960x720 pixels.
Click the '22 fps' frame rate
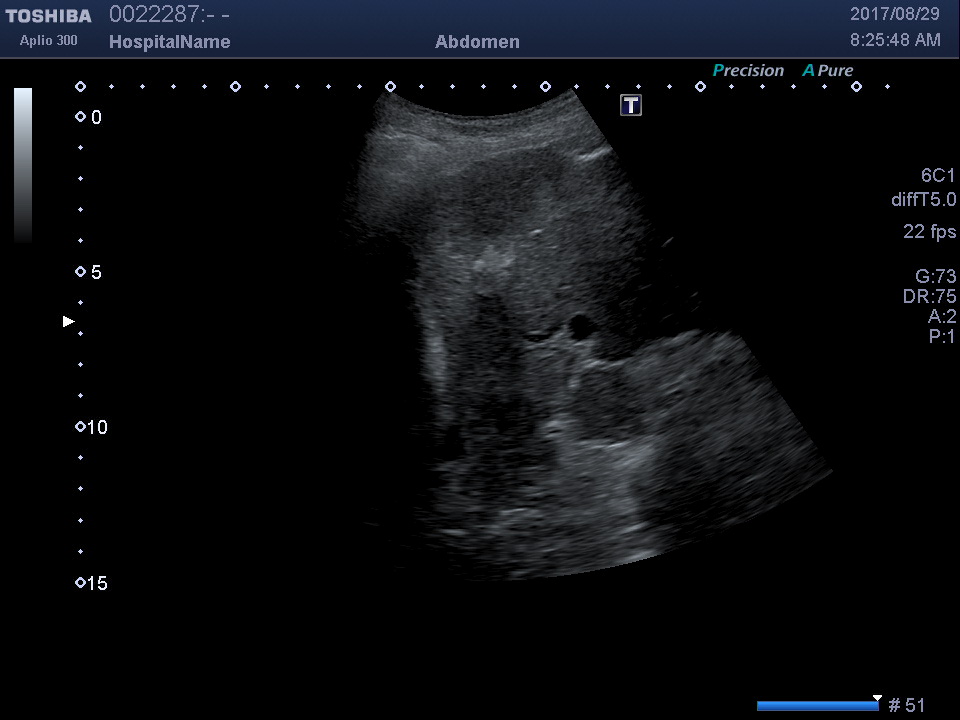click(x=929, y=231)
